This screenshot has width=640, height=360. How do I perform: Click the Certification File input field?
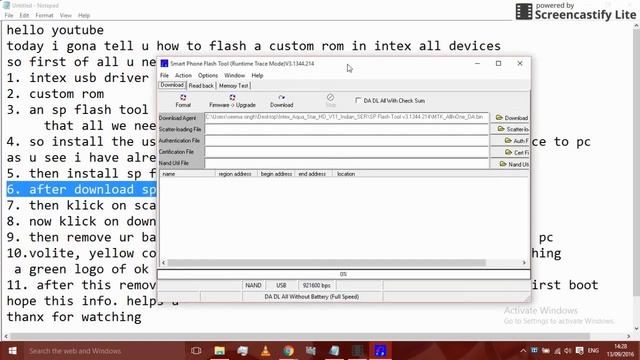346,152
